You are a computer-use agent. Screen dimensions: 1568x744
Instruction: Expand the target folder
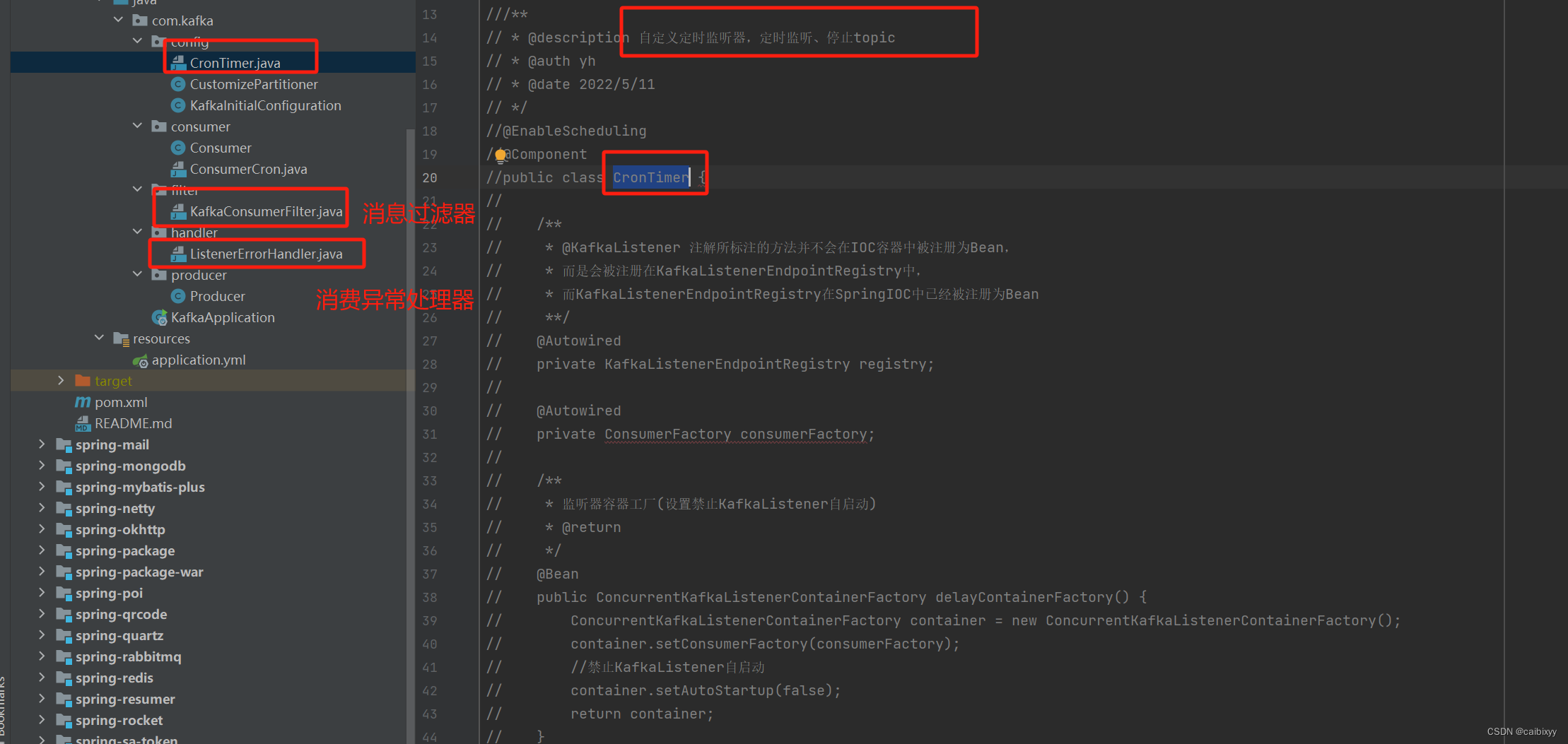[x=61, y=380]
